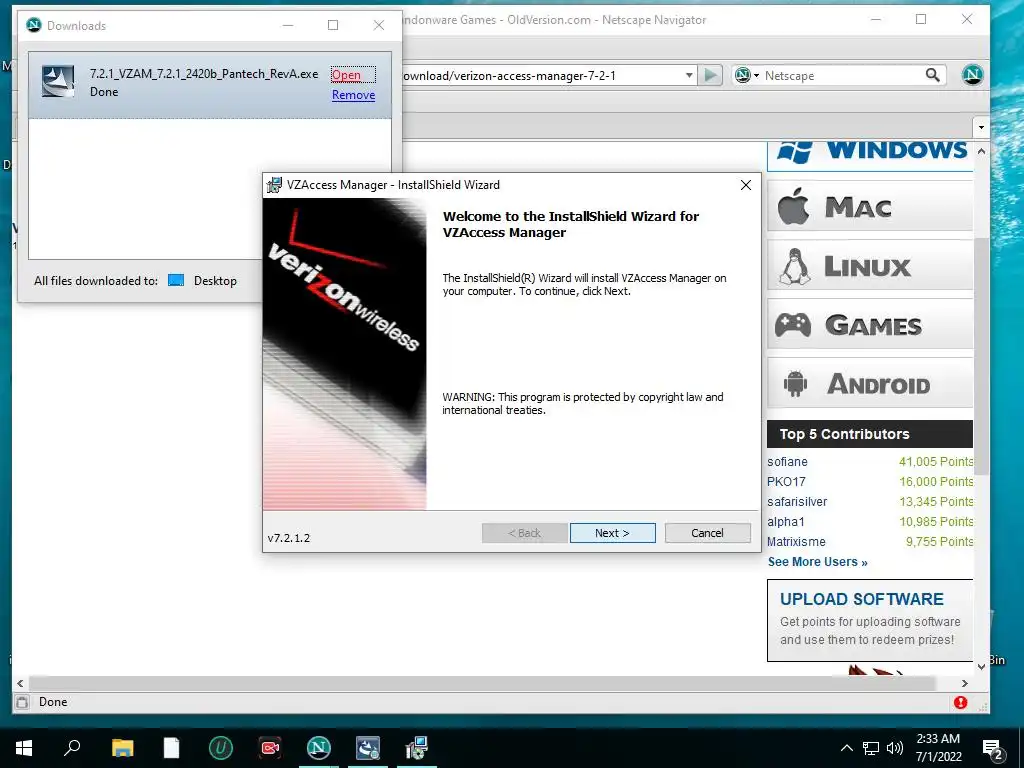Open the downloaded VZAM exe file
Viewport: 1024px width, 768px height.
346,74
